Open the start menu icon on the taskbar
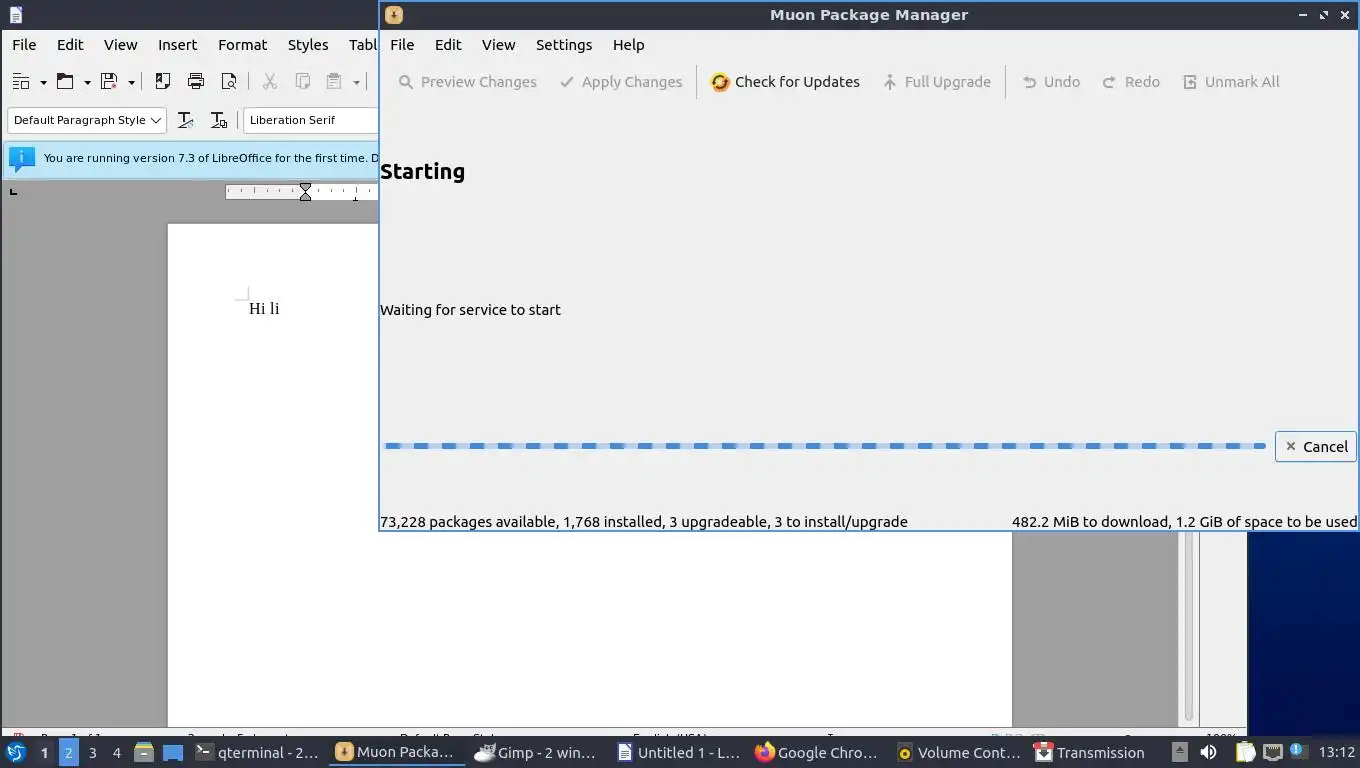 coord(16,753)
